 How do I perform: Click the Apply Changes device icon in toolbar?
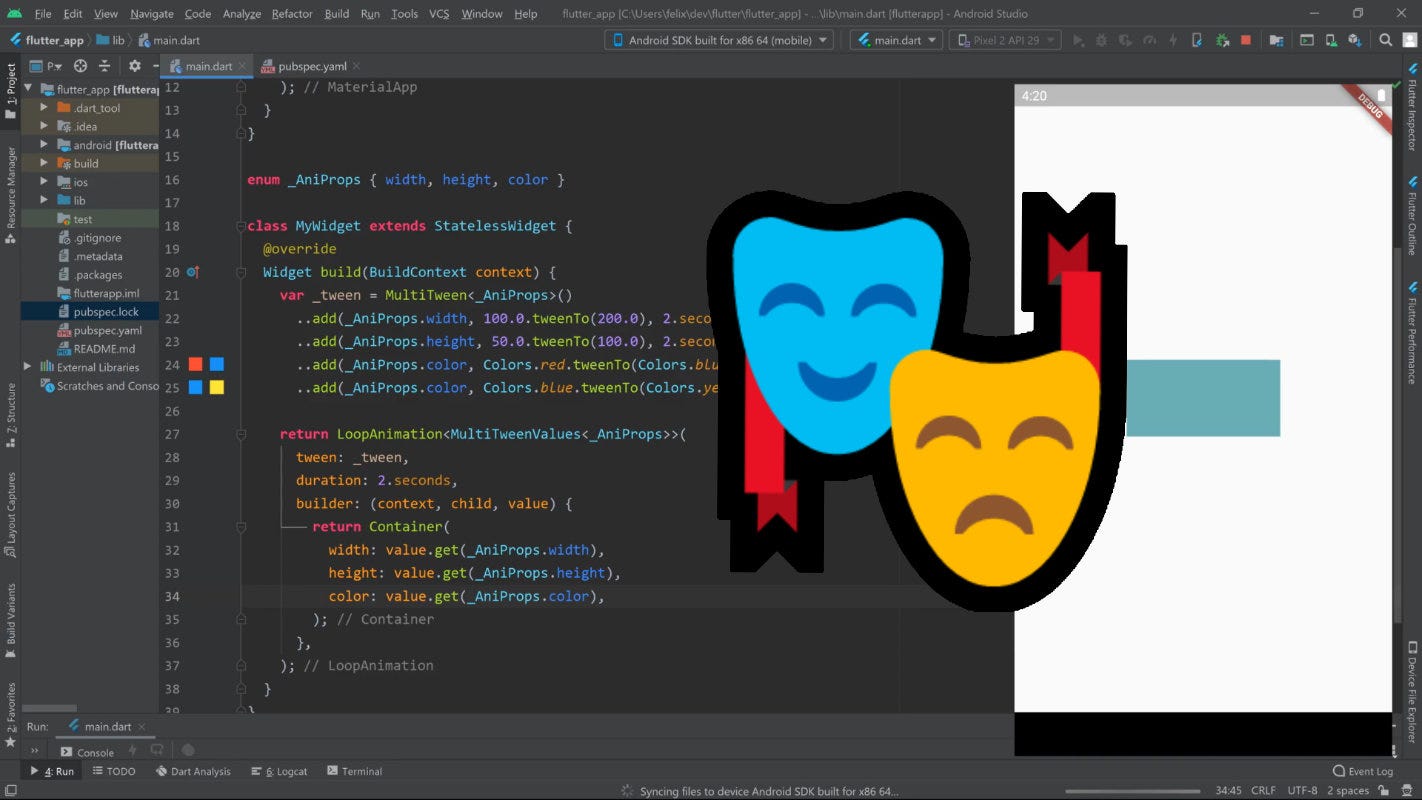coord(1197,40)
